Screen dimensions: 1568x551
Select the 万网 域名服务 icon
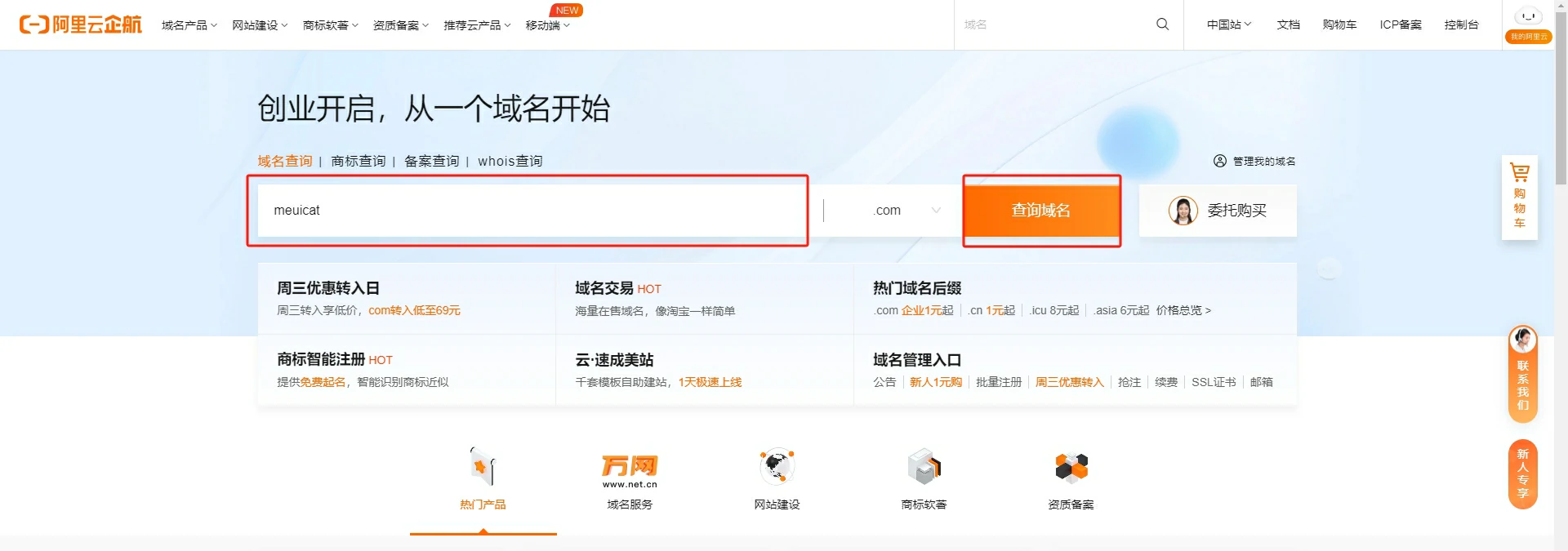click(630, 469)
